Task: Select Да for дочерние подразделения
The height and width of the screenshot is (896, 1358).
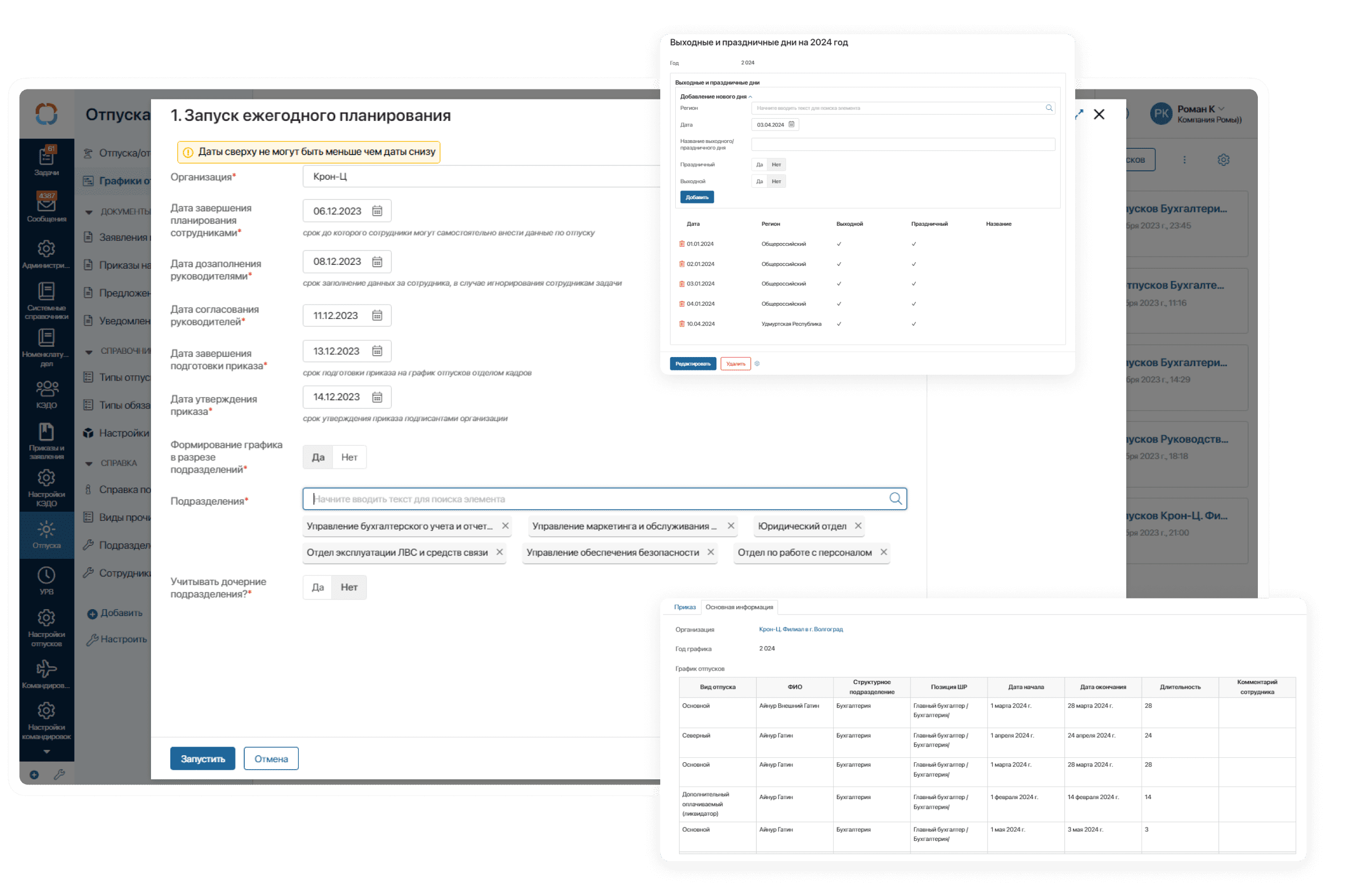Action: [318, 587]
